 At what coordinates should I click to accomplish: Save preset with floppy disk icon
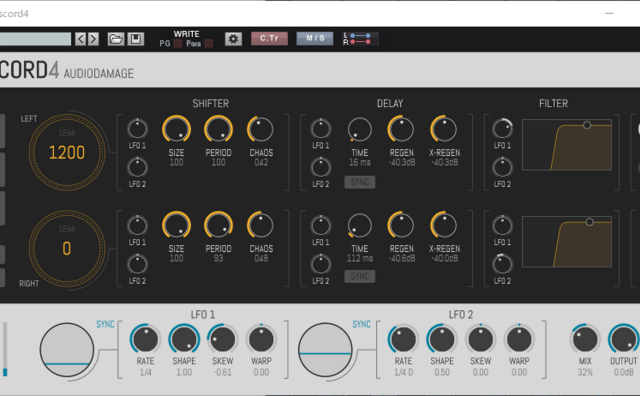point(136,39)
